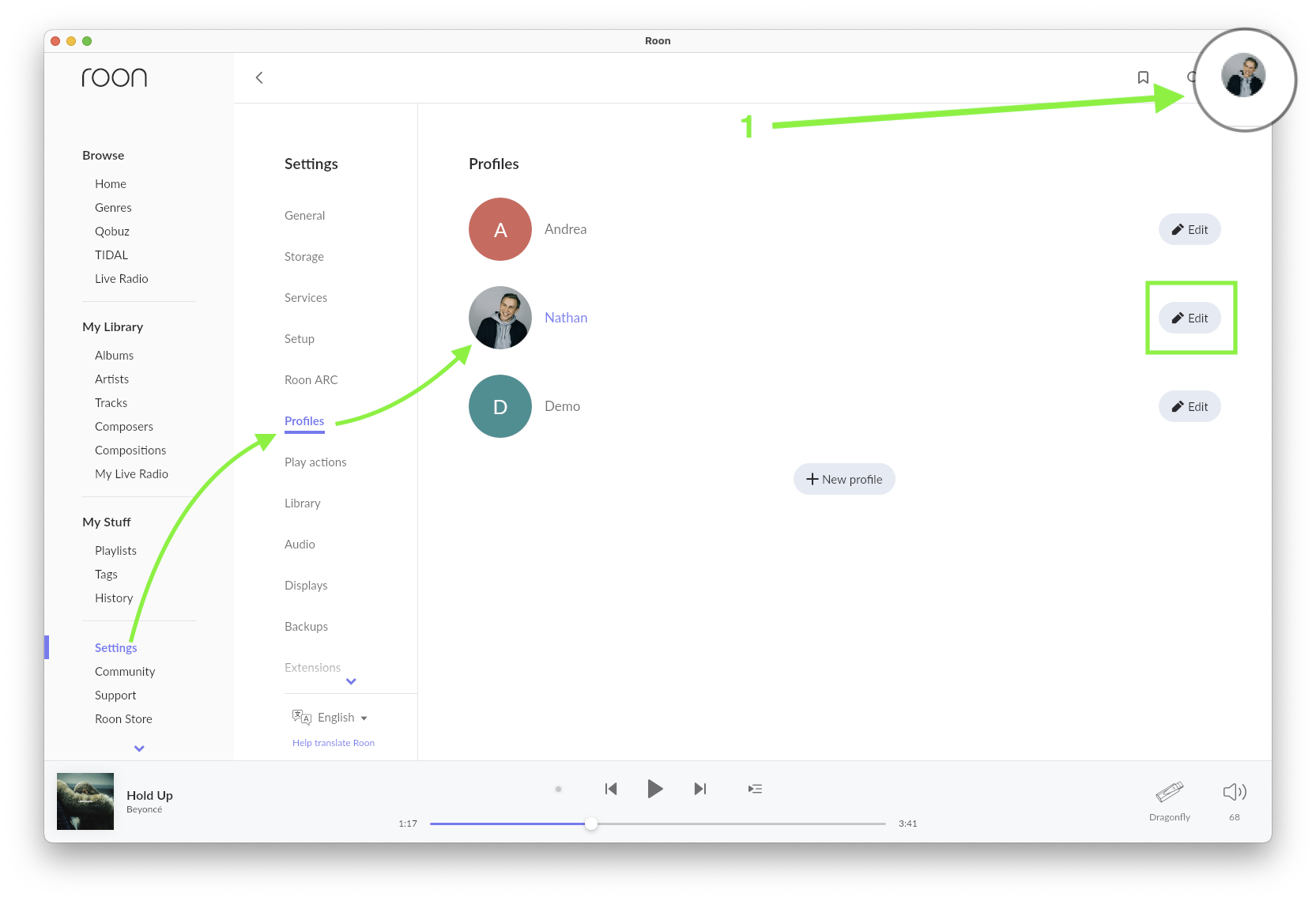The height and width of the screenshot is (901, 1316).
Task: Open Backups settings
Action: point(306,627)
